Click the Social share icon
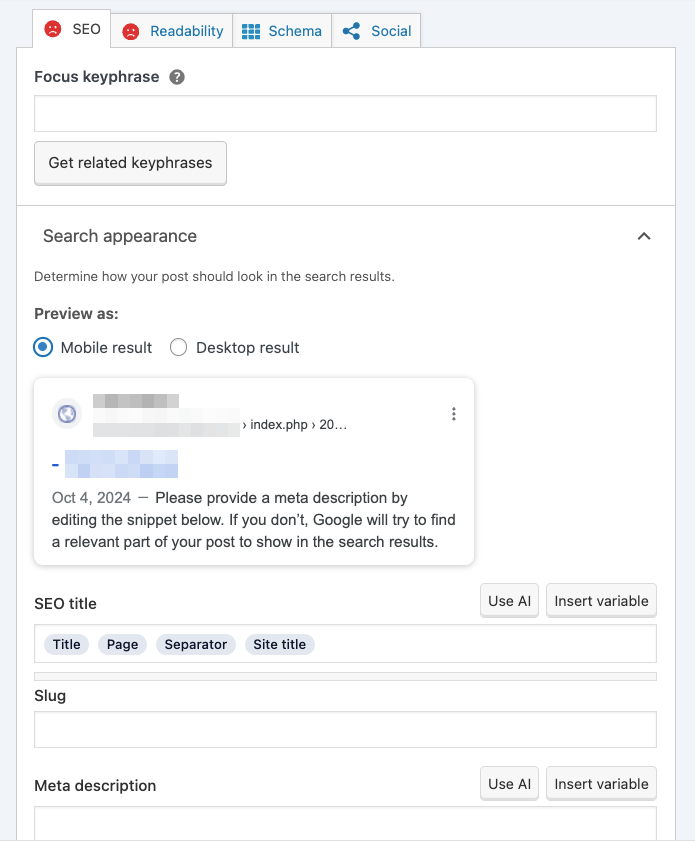695x843 pixels. tap(350, 31)
